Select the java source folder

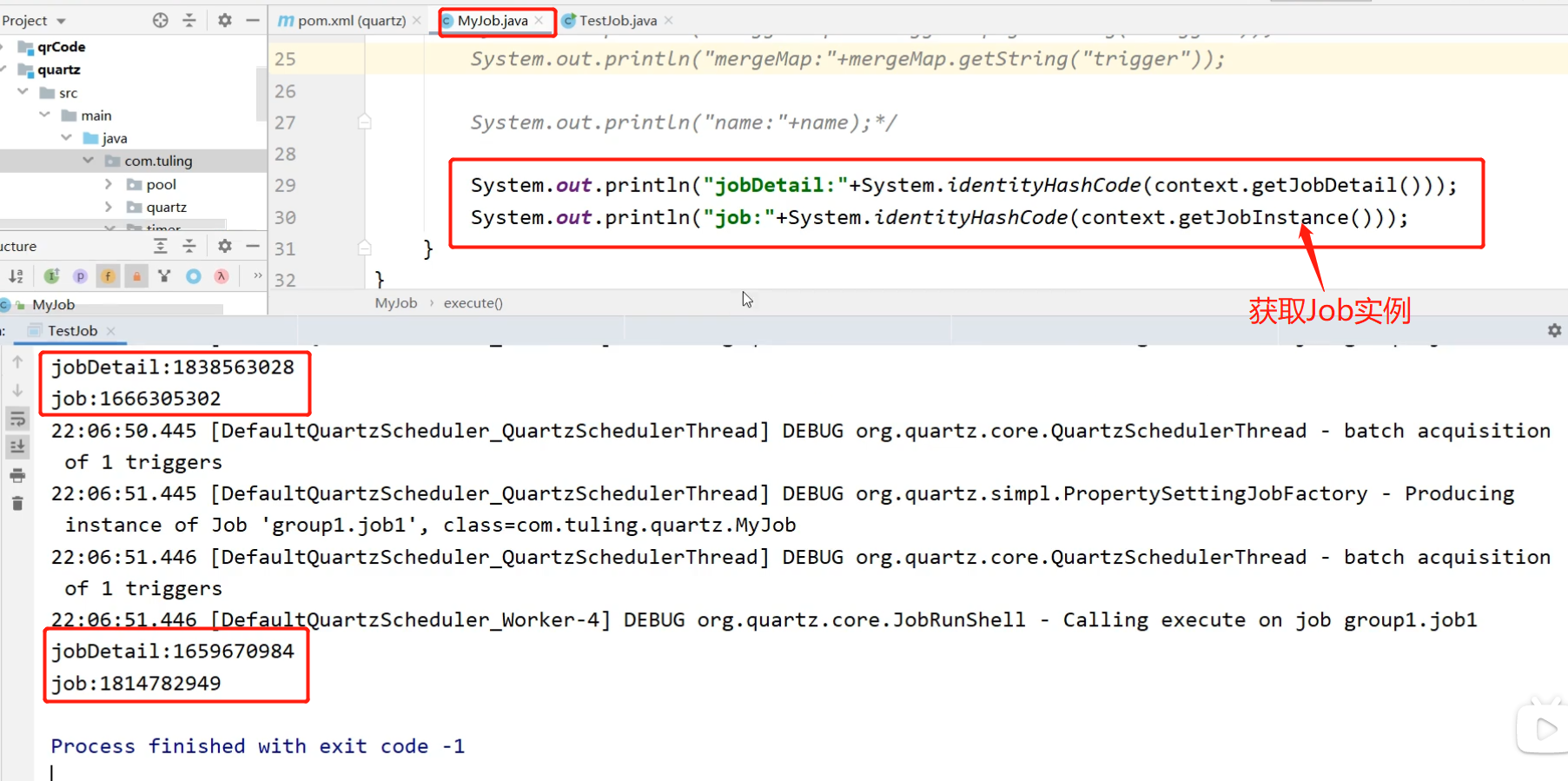coord(115,138)
